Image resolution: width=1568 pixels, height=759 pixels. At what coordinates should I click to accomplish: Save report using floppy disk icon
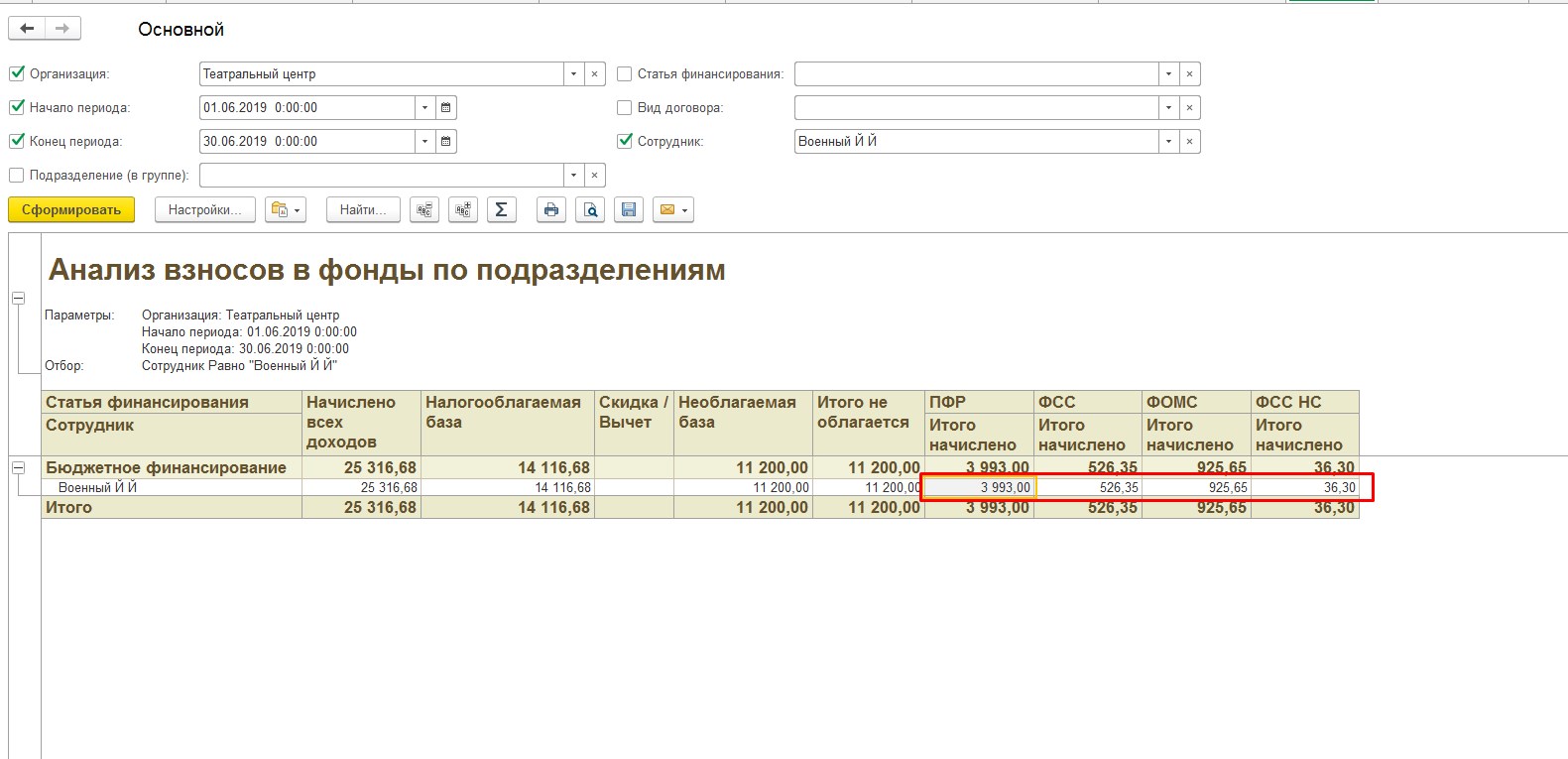pyautogui.click(x=628, y=209)
